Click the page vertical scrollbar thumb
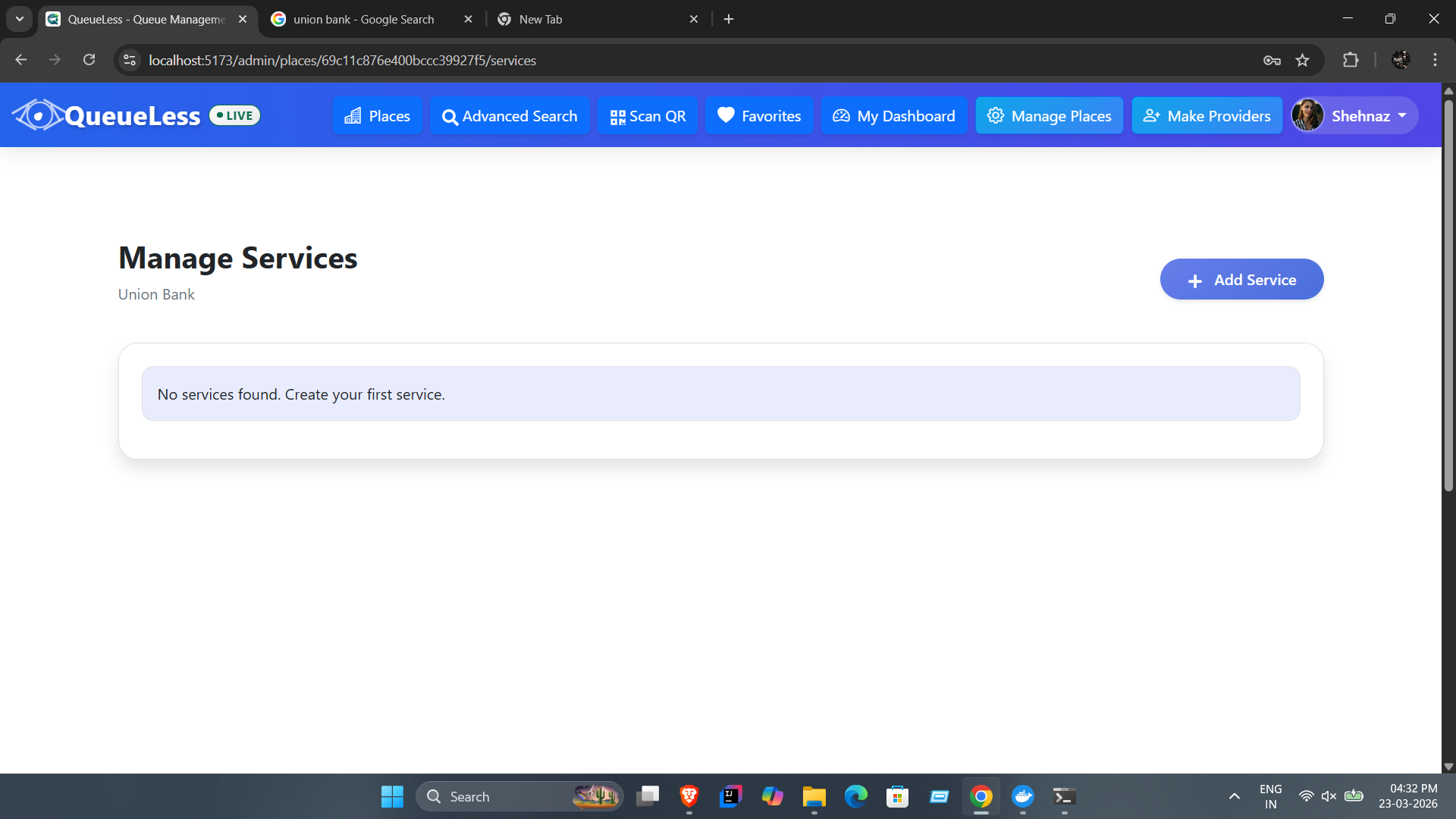Image resolution: width=1456 pixels, height=819 pixels. click(1448, 296)
